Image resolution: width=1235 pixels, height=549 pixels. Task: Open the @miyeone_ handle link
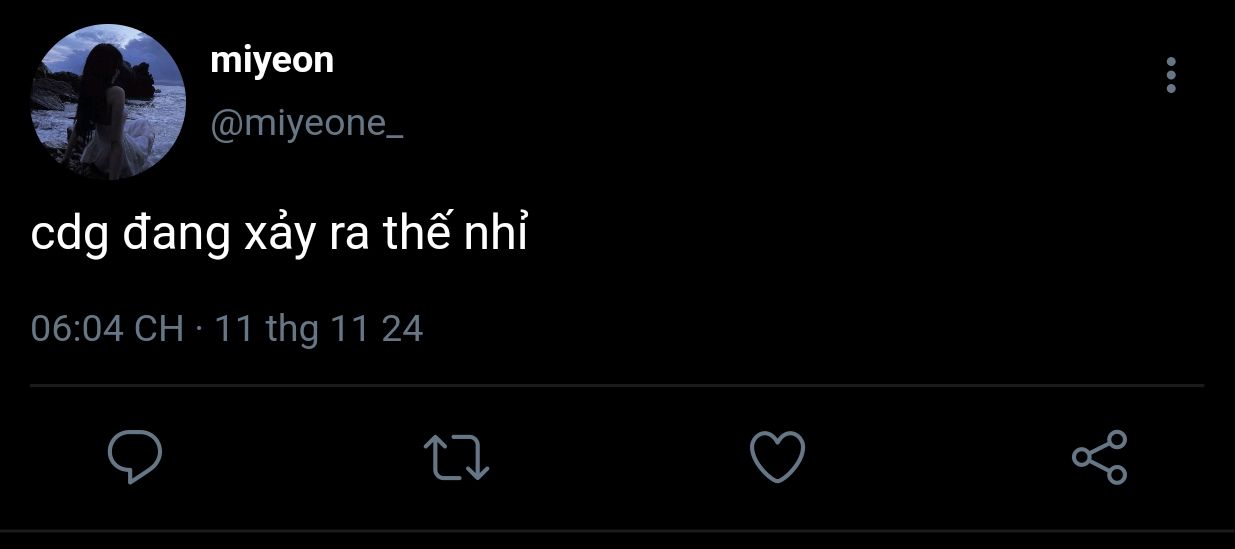306,124
